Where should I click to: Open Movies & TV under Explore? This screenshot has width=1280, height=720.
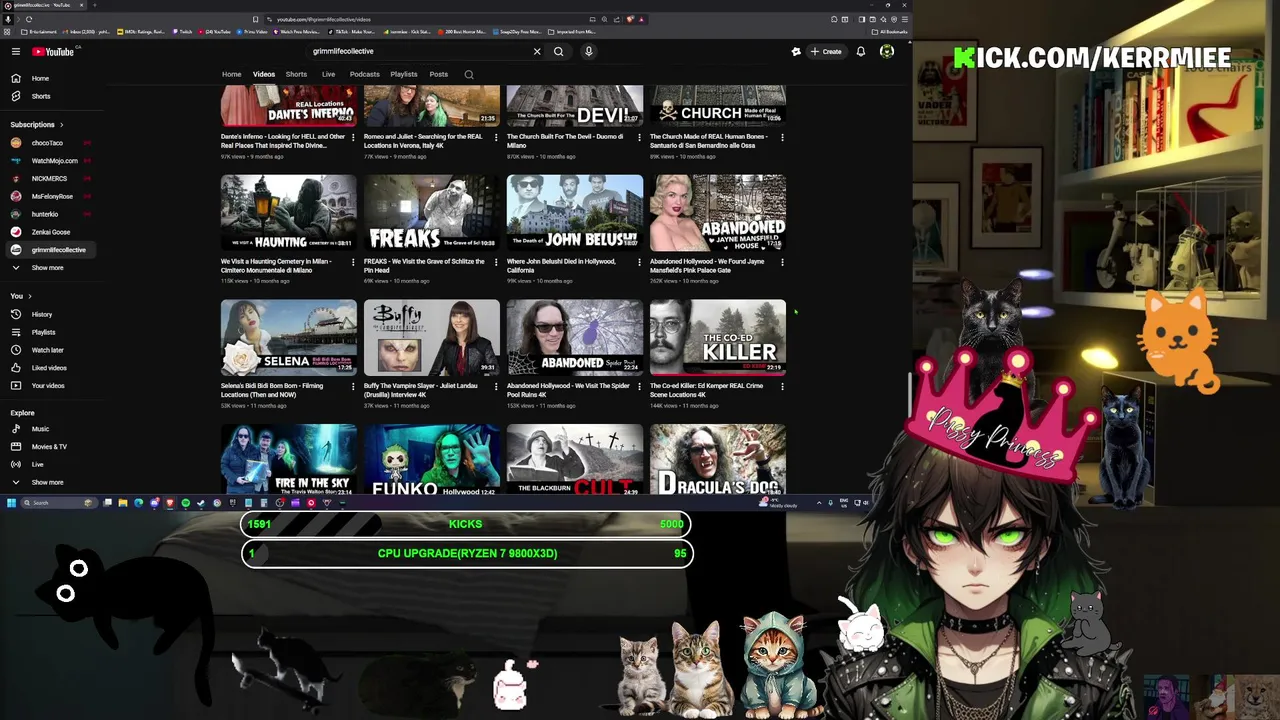click(52, 447)
